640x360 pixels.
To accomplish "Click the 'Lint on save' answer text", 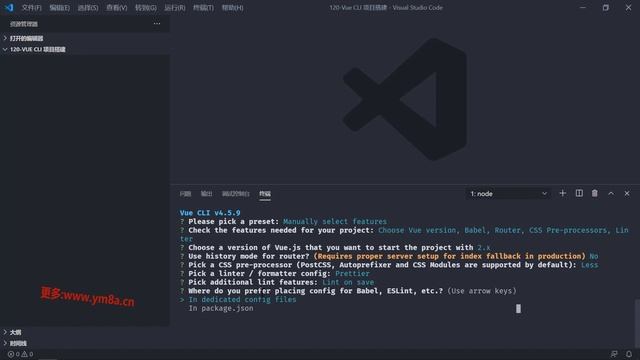I will [x=348, y=282].
